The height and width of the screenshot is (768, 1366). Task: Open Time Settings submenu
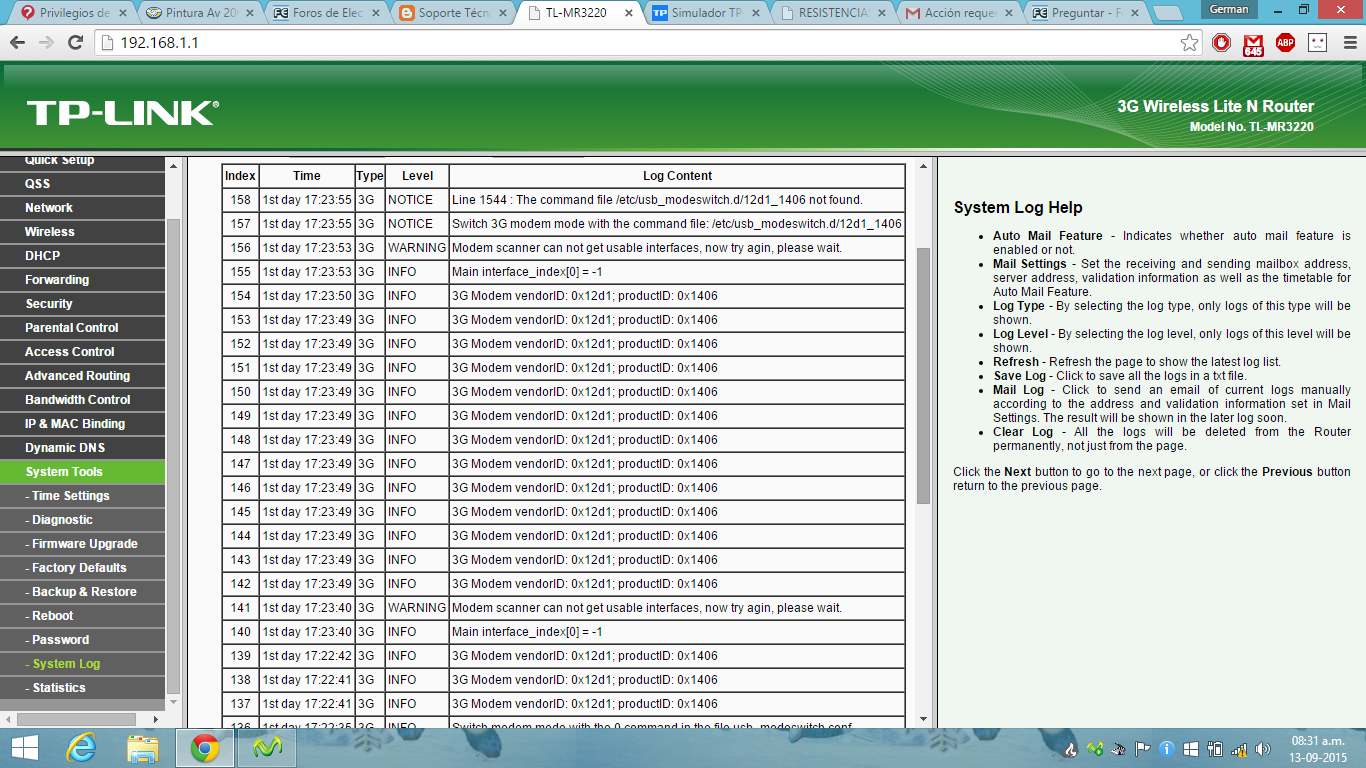point(82,496)
